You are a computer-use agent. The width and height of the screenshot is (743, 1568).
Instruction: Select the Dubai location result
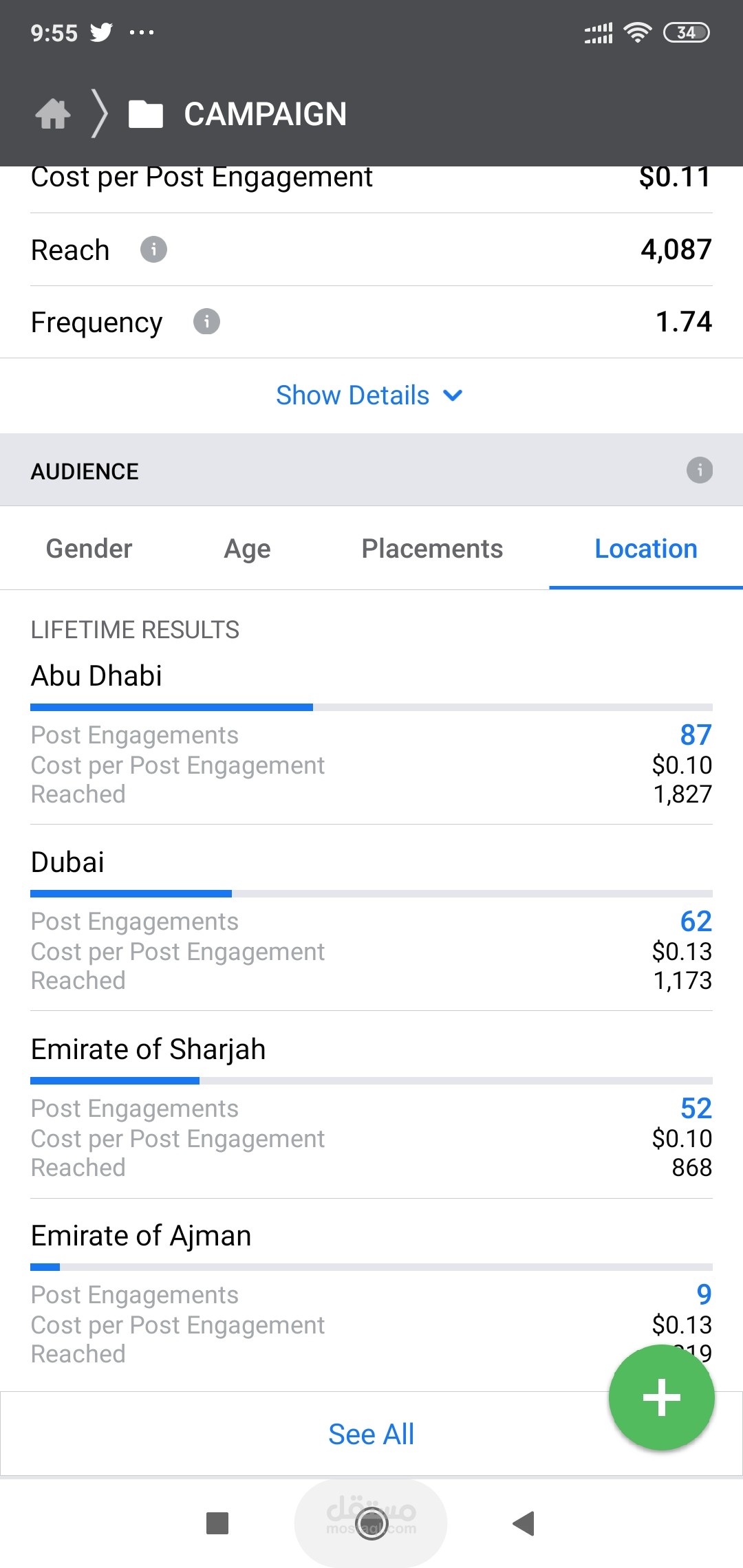click(x=67, y=862)
